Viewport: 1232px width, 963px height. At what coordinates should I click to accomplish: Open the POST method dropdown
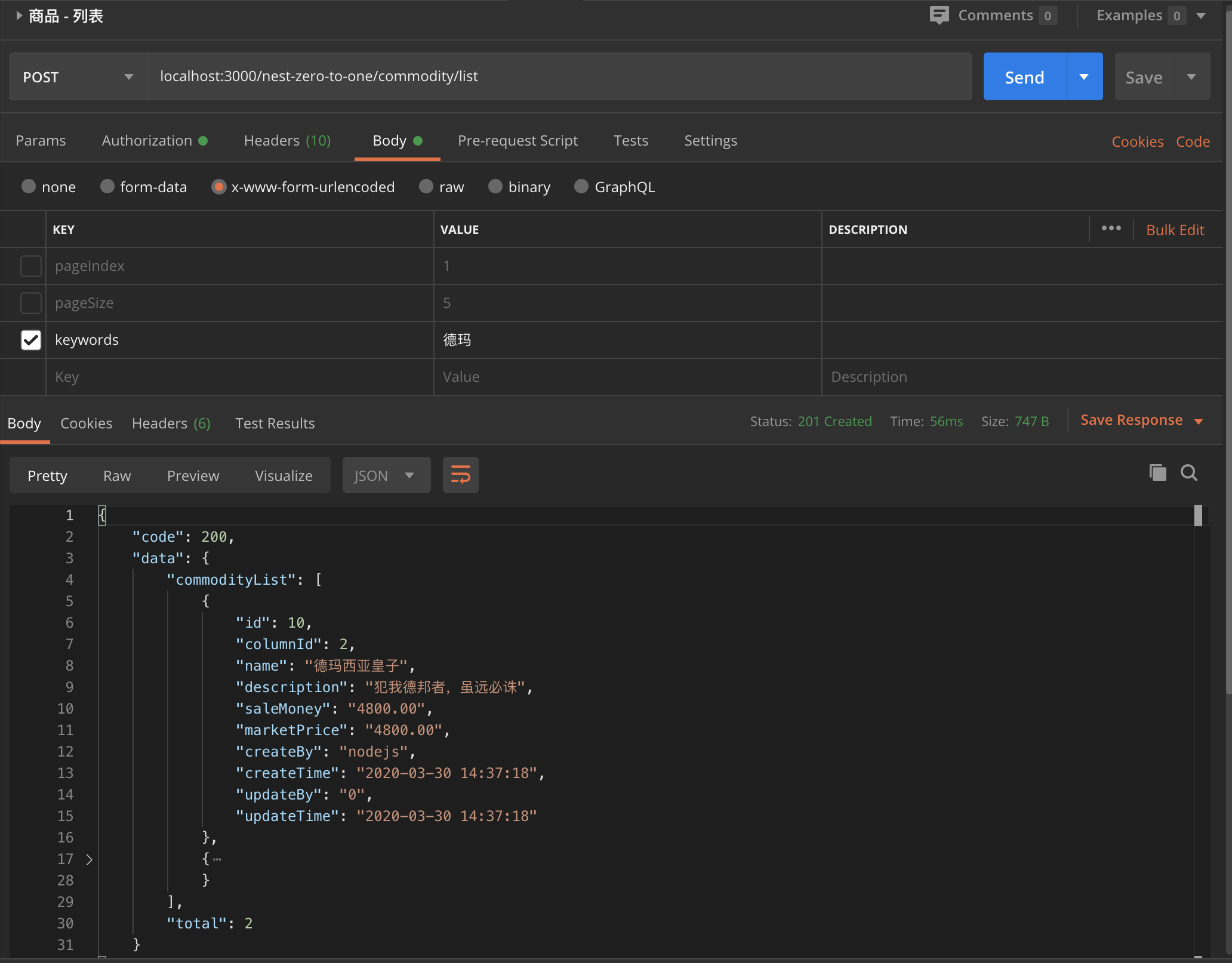[78, 76]
